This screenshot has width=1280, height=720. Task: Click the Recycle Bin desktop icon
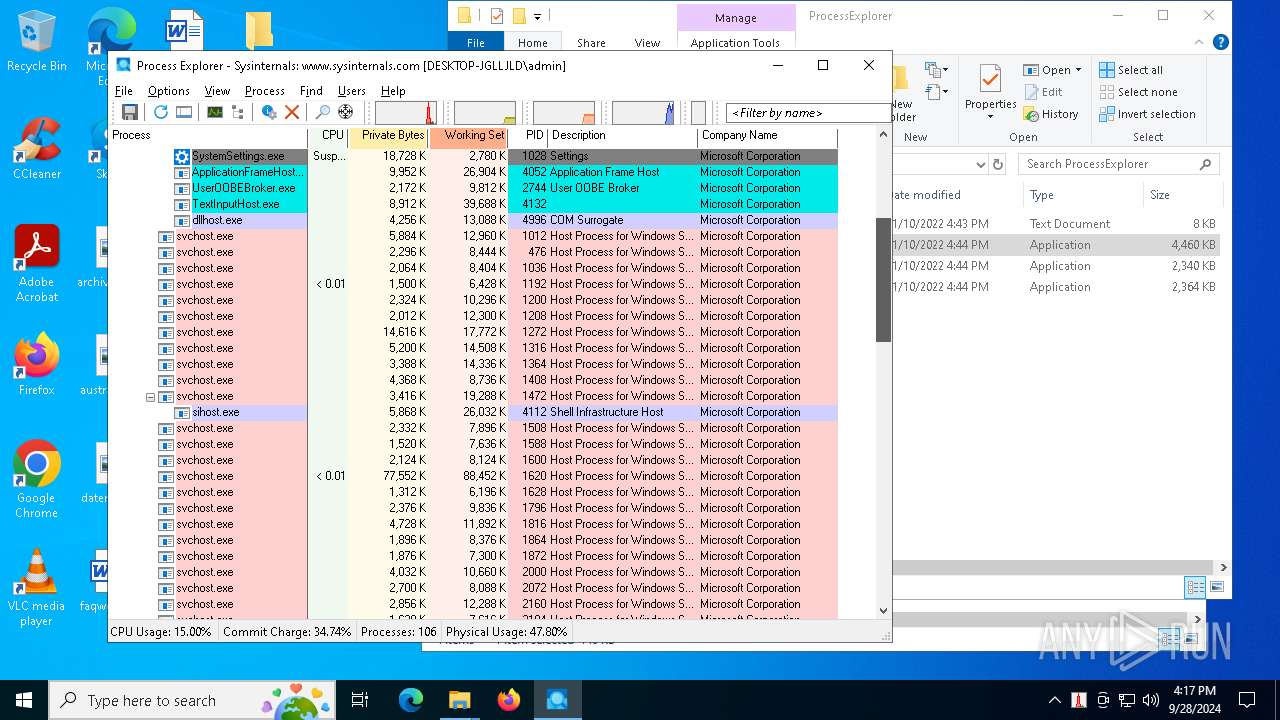[37, 41]
